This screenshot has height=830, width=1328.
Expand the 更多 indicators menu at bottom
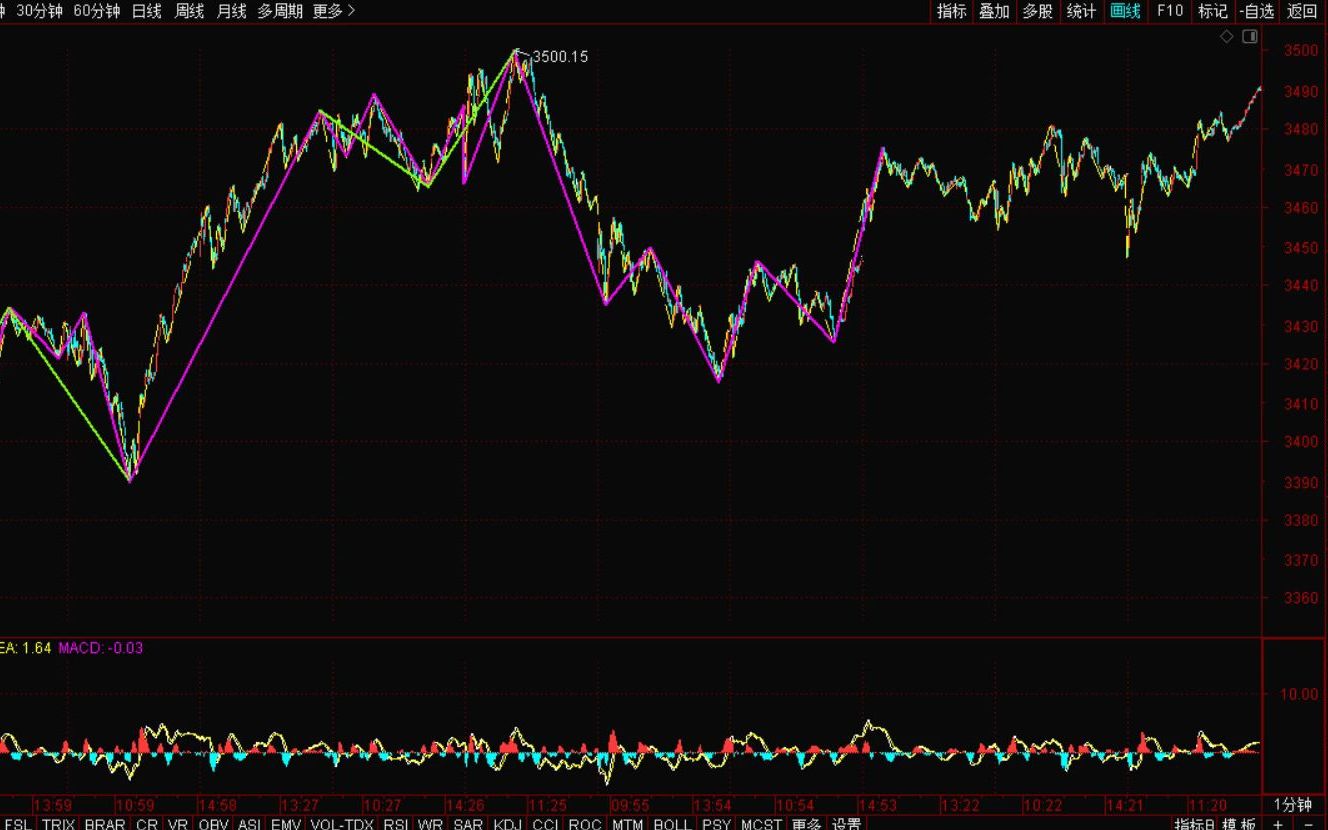tap(806, 824)
